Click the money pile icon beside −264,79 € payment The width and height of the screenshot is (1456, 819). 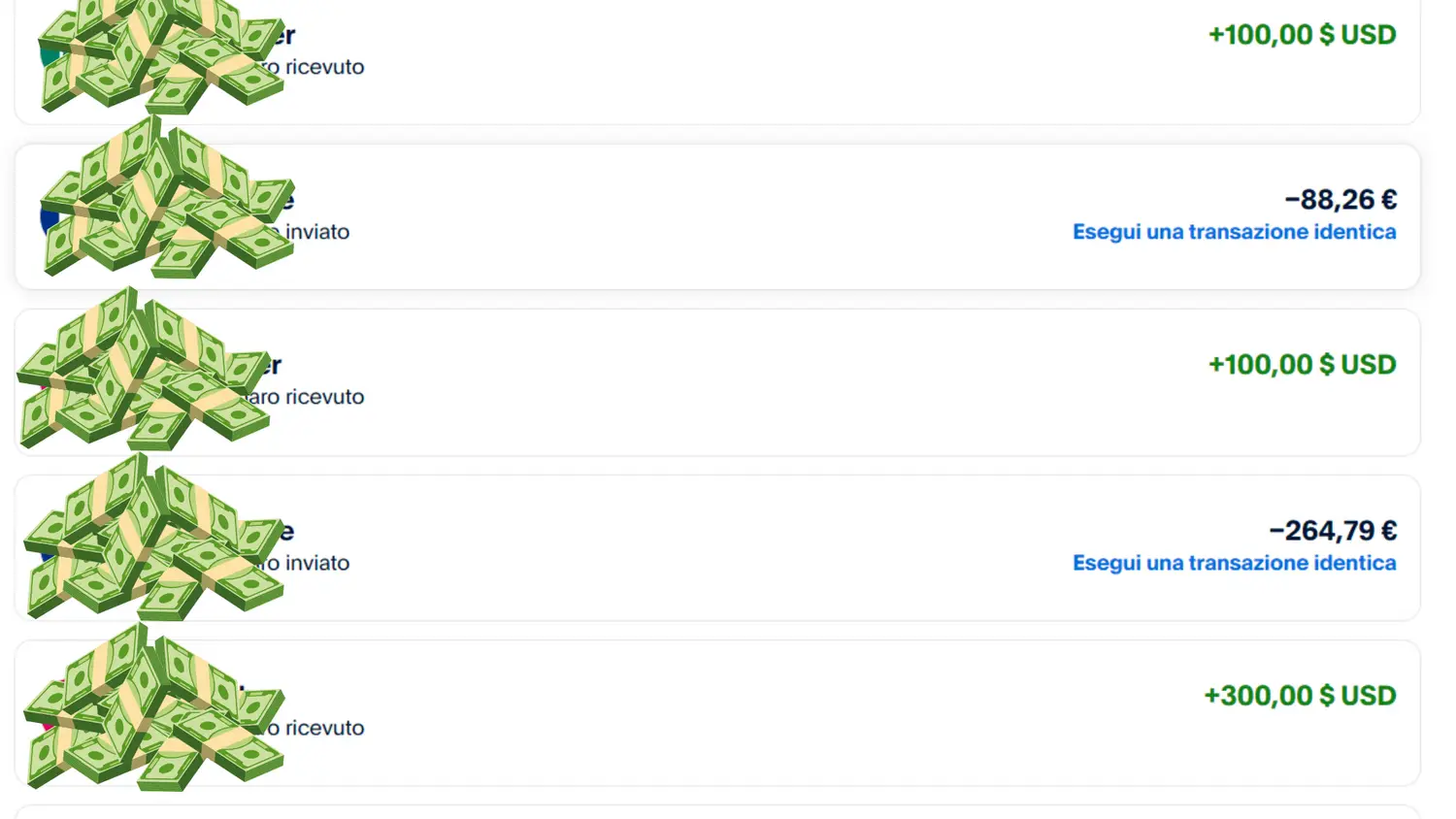pyautogui.click(x=153, y=537)
